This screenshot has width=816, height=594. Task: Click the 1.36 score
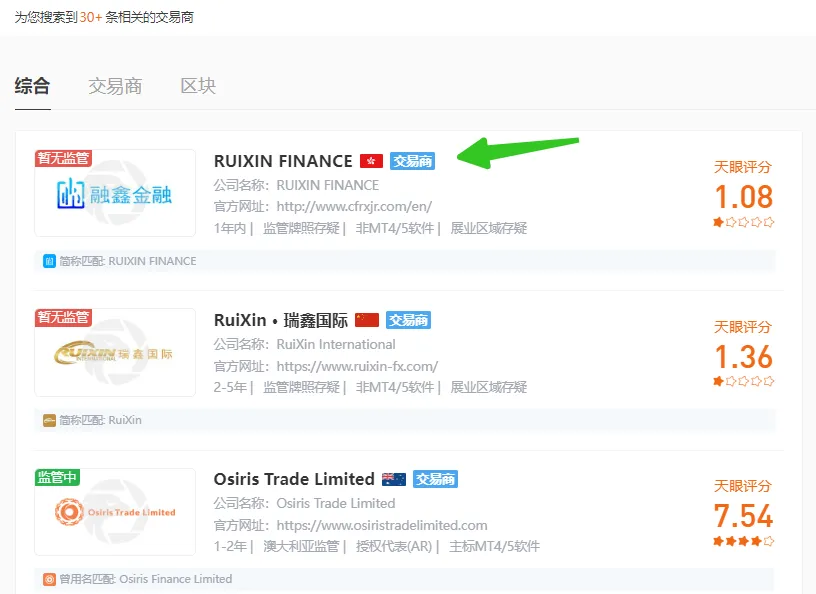click(x=744, y=357)
